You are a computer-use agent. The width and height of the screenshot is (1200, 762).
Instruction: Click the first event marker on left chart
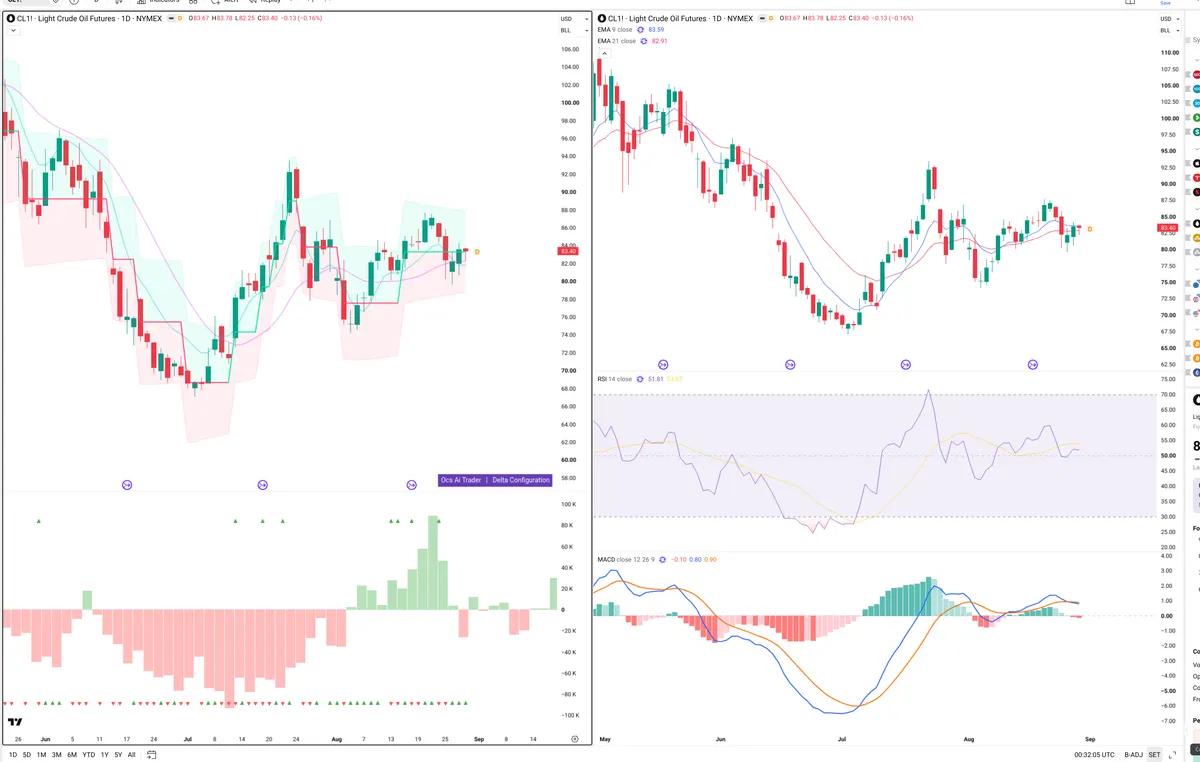pyautogui.click(x=127, y=485)
